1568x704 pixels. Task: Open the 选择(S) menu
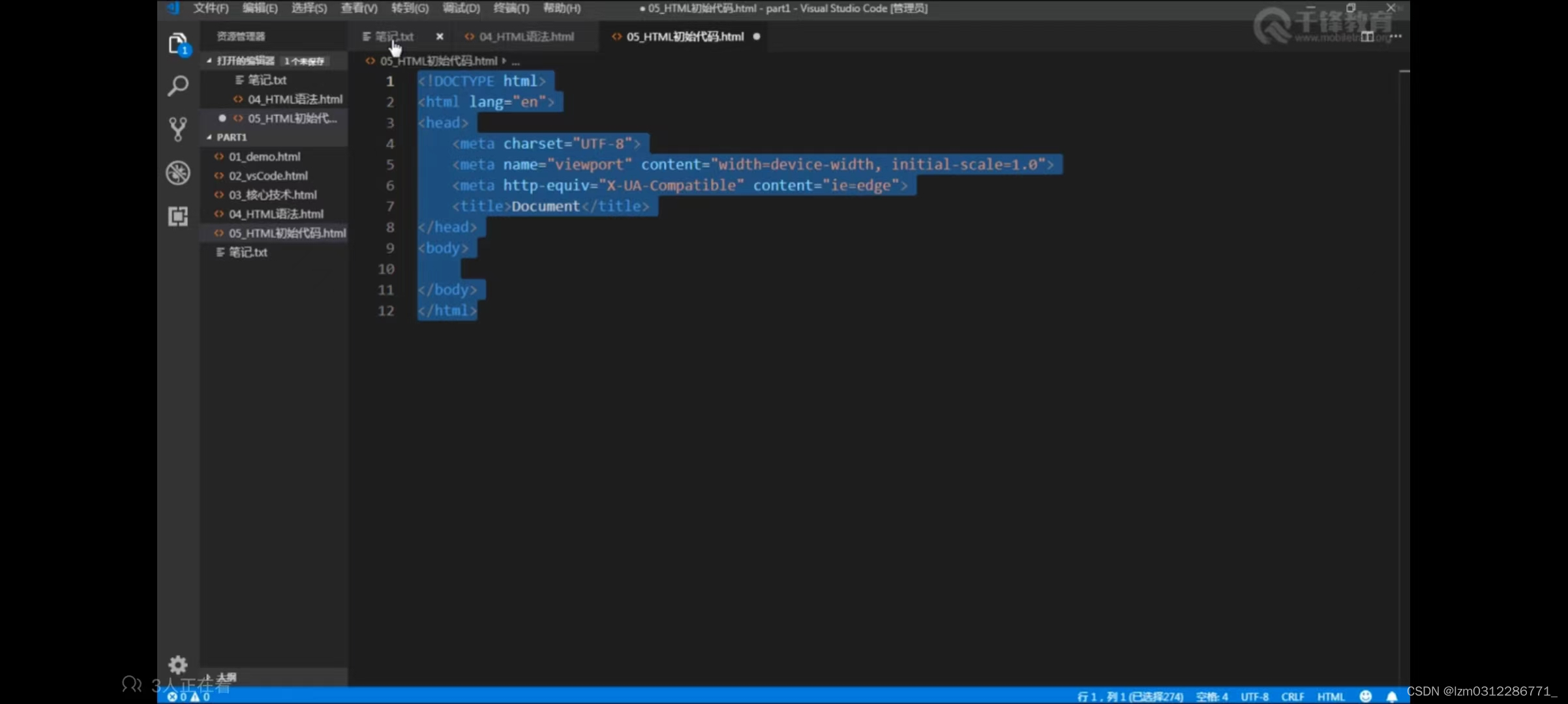click(309, 8)
